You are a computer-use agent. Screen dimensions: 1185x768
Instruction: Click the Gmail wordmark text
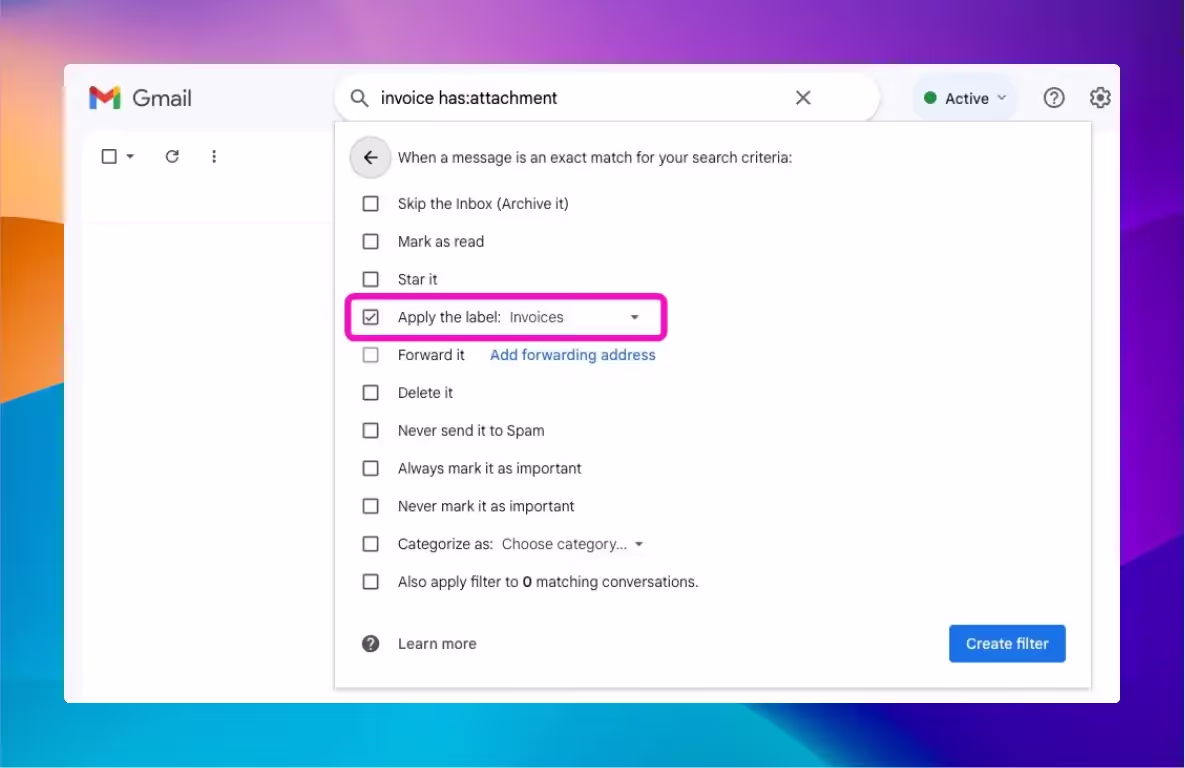click(162, 98)
